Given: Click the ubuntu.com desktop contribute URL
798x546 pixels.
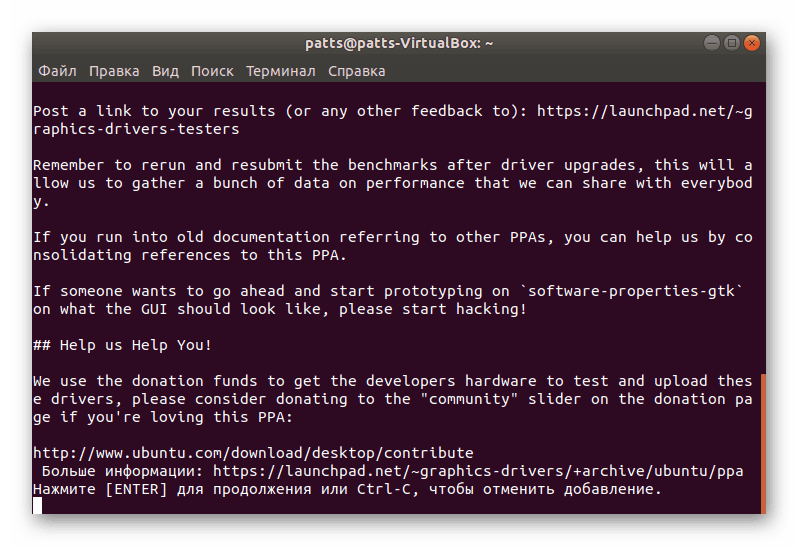Looking at the screenshot, I should (253, 453).
